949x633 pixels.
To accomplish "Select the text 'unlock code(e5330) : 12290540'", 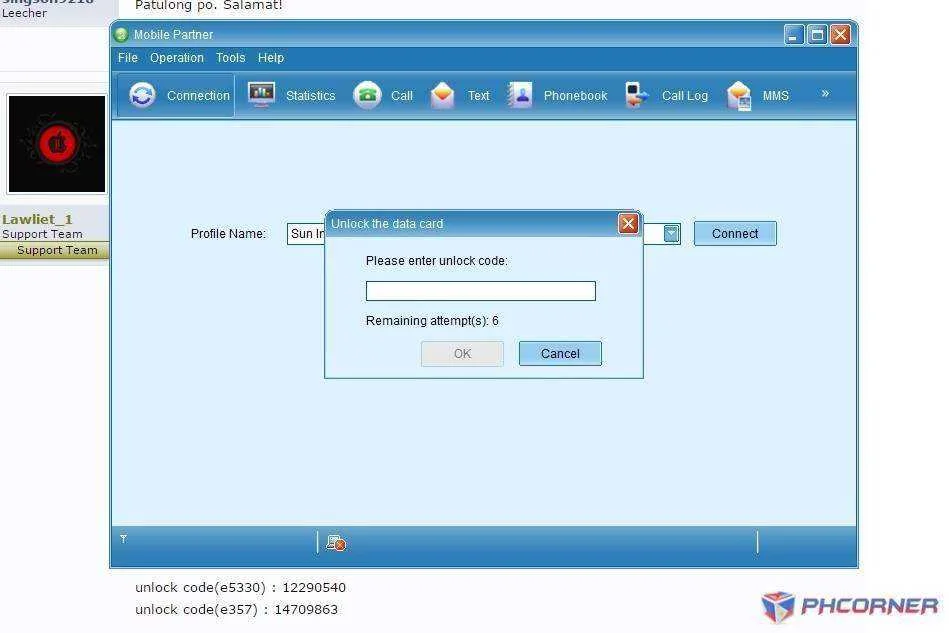I will pyautogui.click(x=240, y=588).
